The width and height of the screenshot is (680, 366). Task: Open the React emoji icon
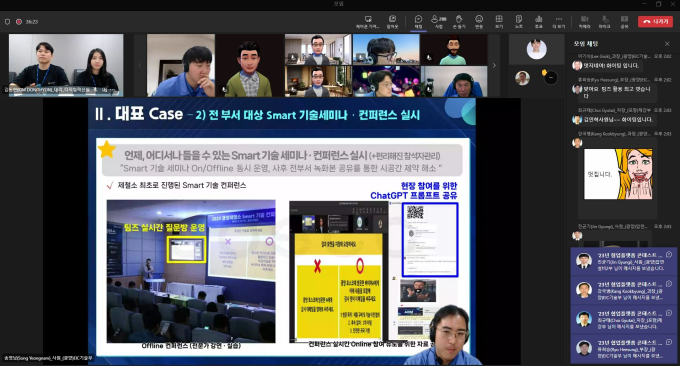coord(479,21)
